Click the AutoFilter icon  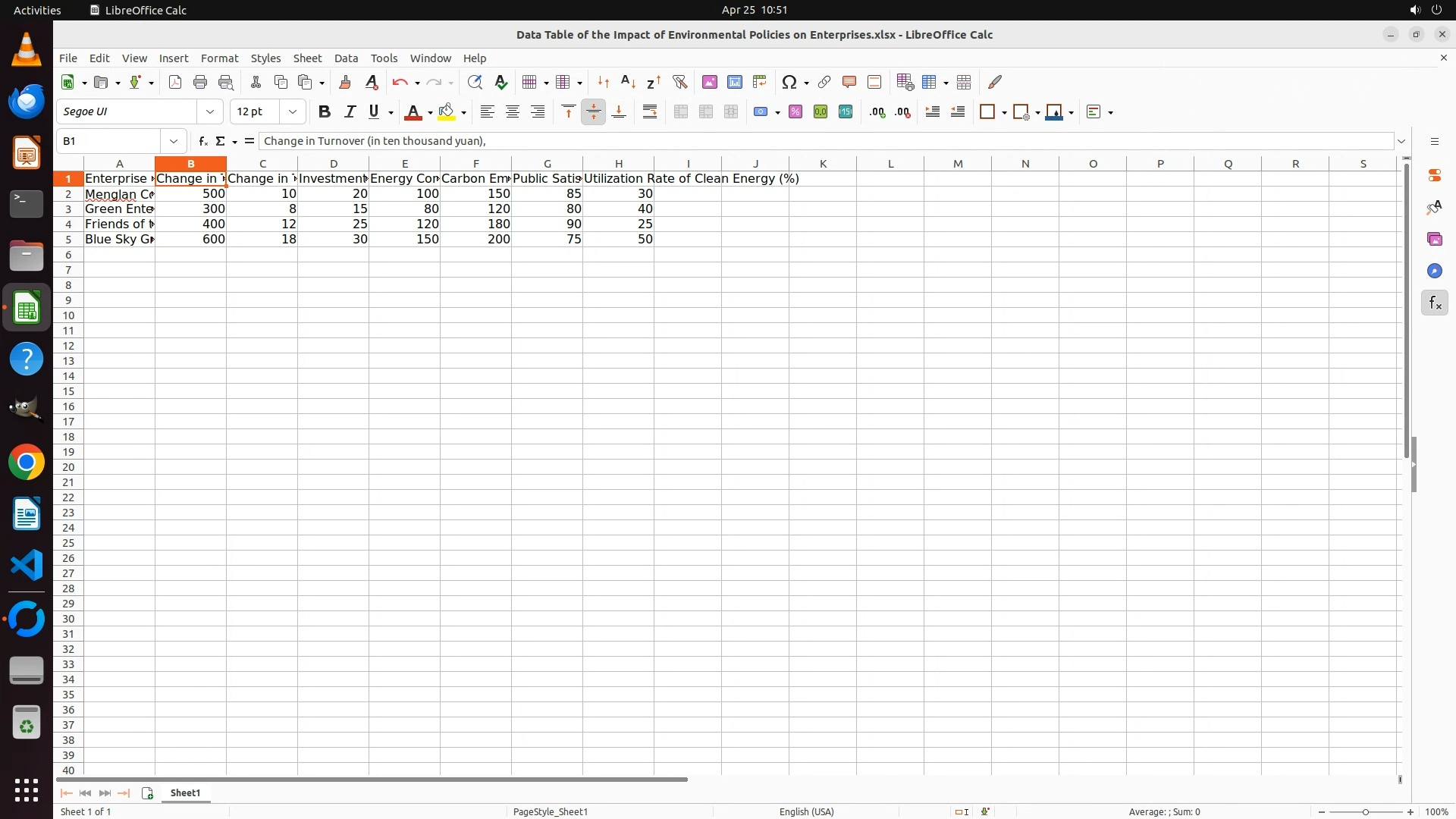[x=679, y=82]
